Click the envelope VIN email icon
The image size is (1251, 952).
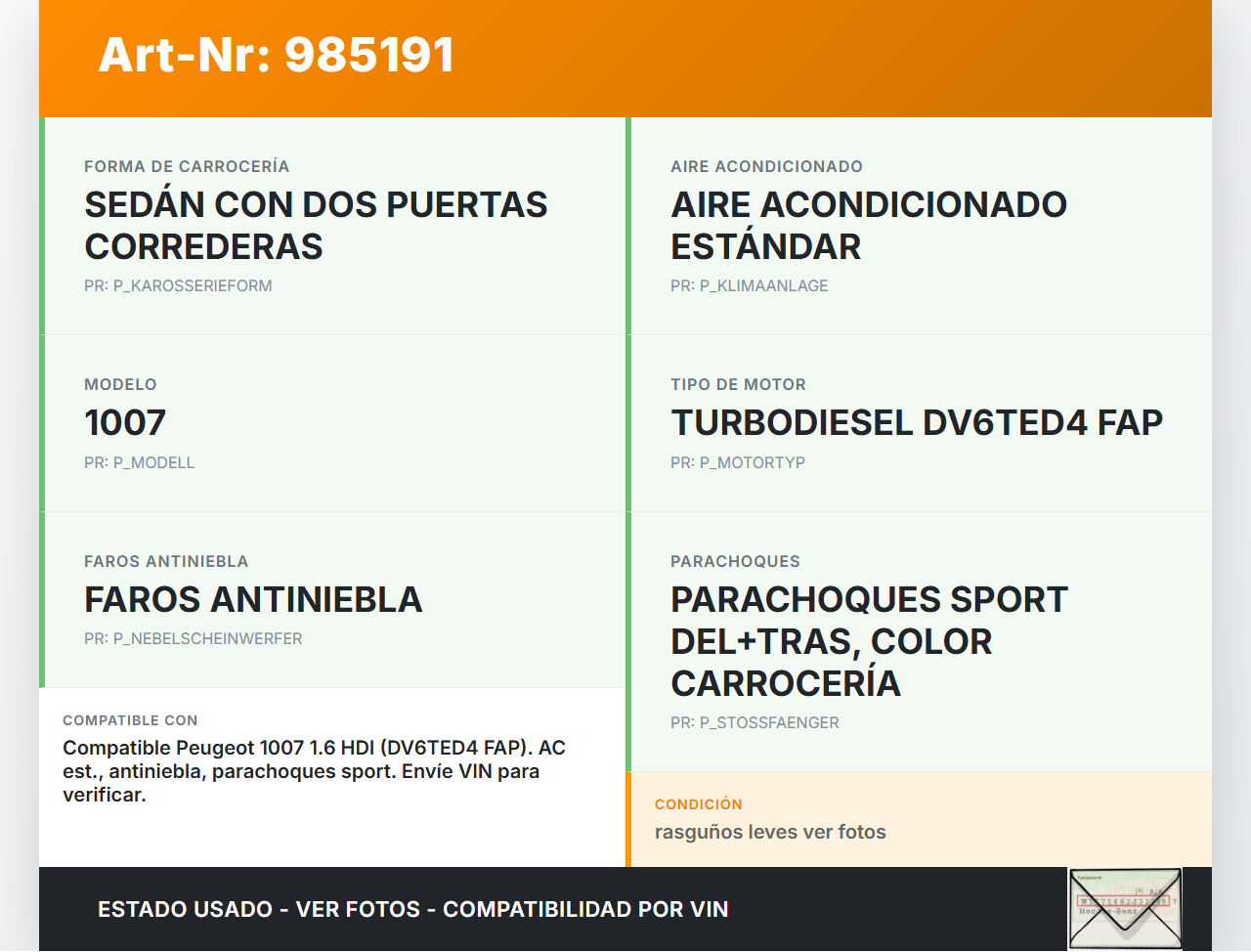point(1124,909)
